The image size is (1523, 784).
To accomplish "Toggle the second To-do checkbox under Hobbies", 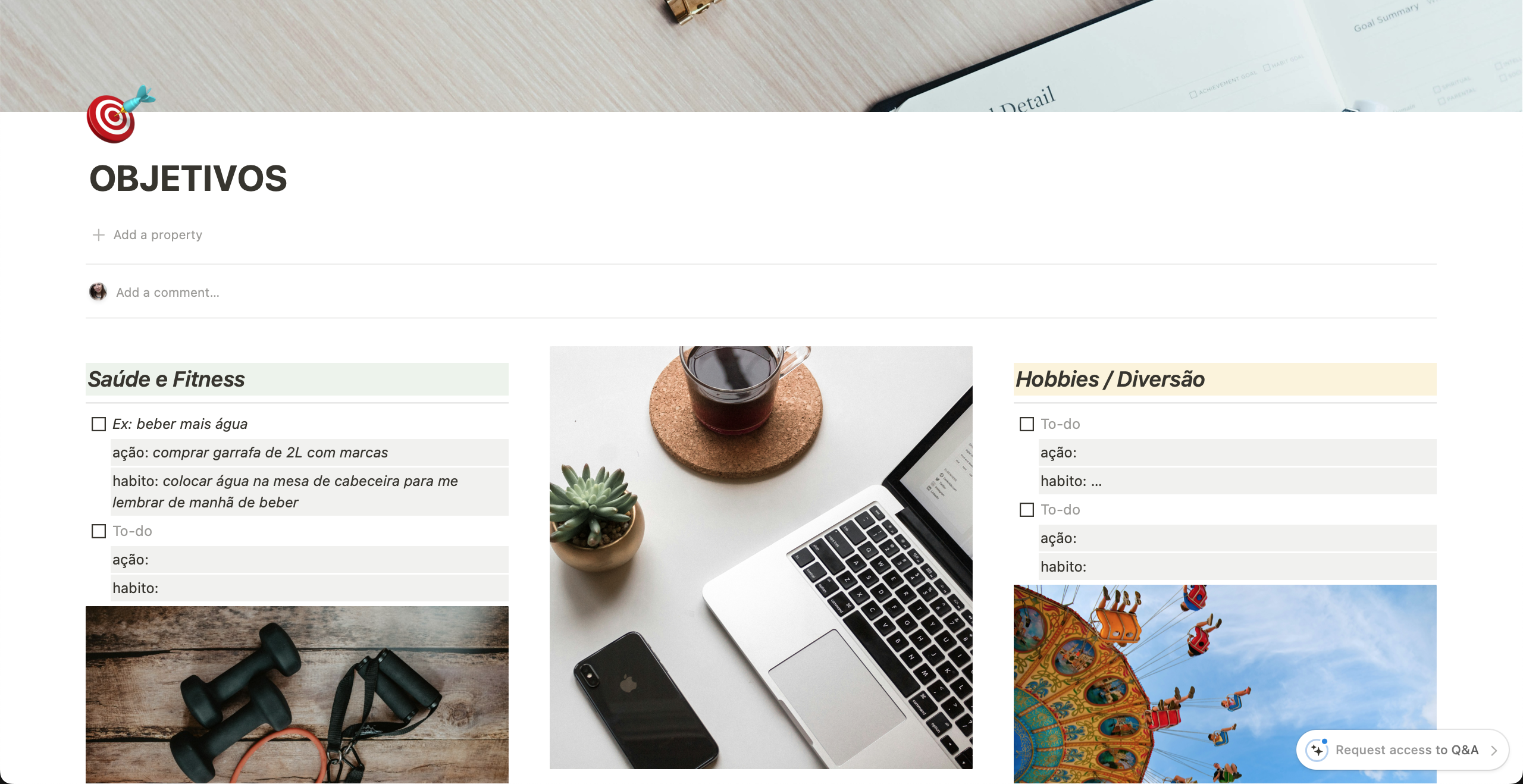I will tap(1027, 510).
